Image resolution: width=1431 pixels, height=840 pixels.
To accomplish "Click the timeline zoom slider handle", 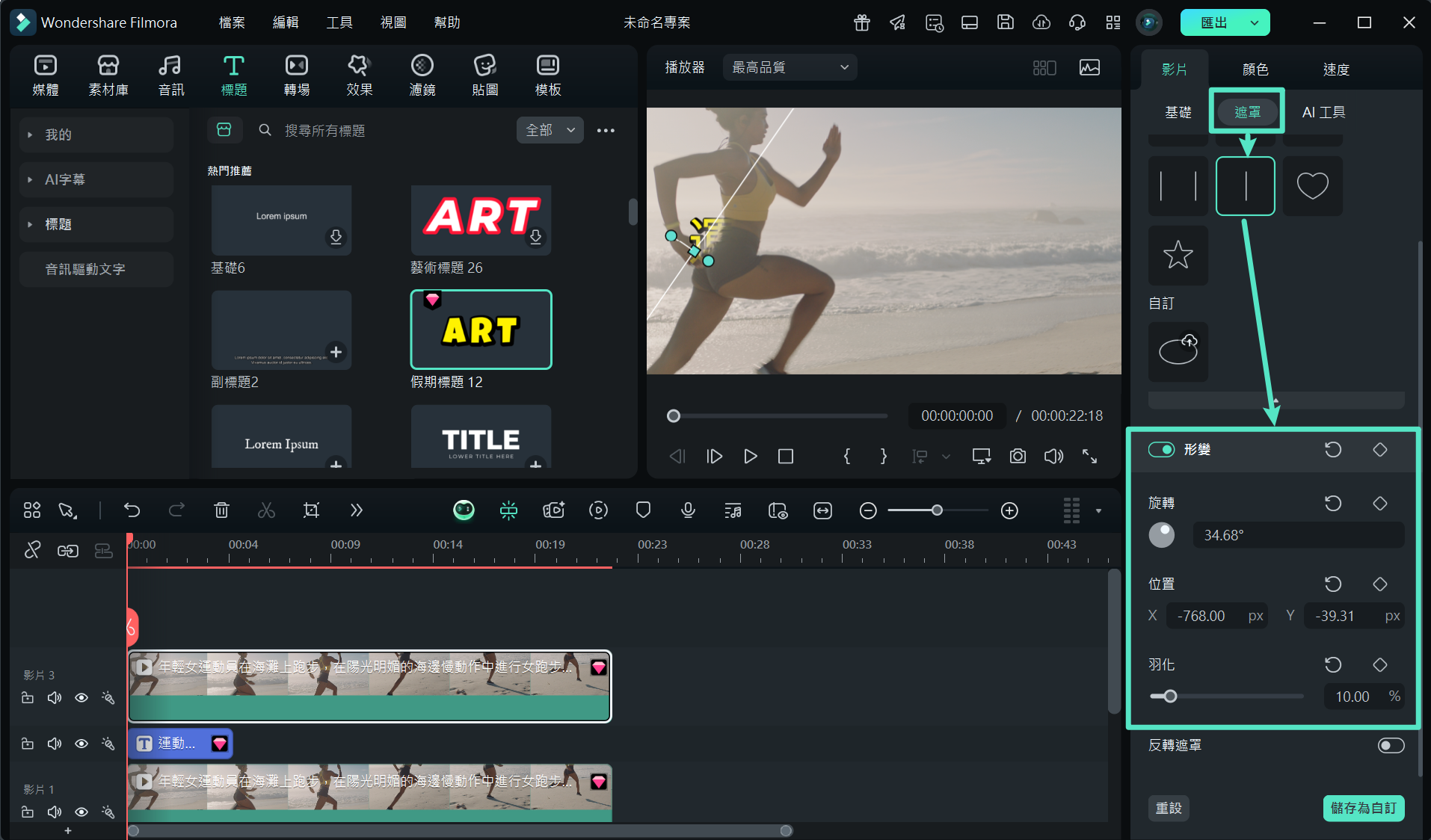I will [937, 510].
